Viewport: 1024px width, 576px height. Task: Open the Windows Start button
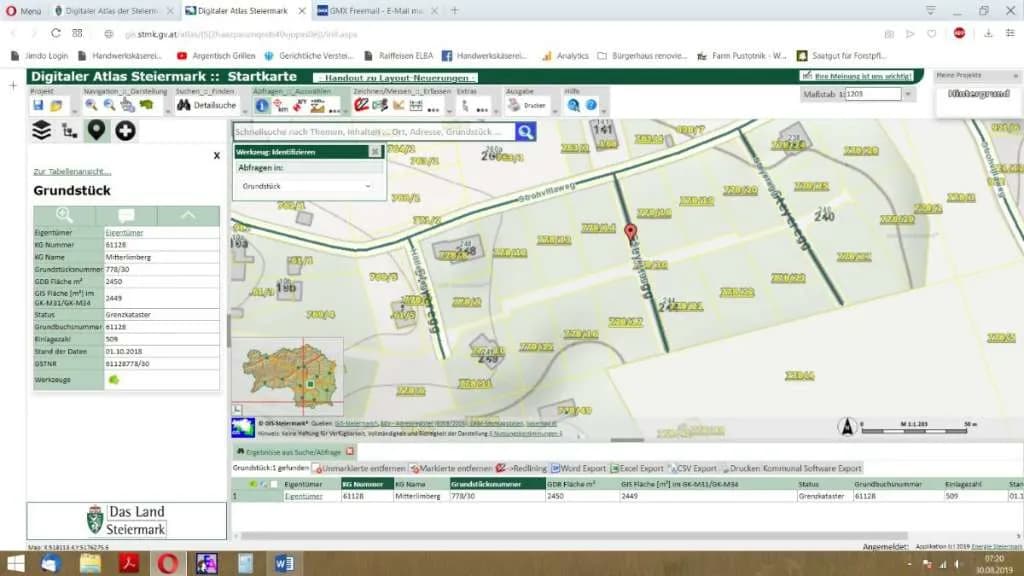[14, 563]
